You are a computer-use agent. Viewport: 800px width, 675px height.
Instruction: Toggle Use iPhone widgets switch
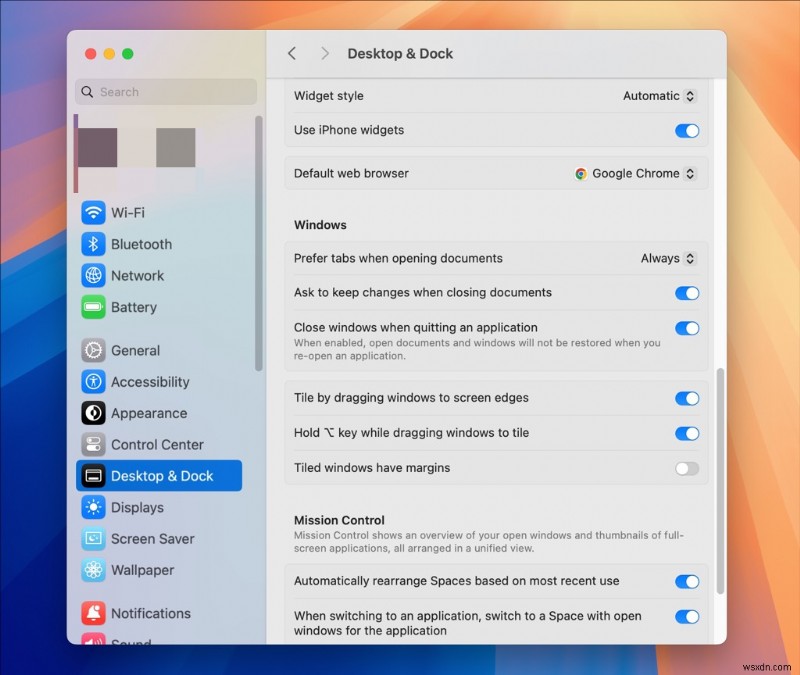coord(687,131)
